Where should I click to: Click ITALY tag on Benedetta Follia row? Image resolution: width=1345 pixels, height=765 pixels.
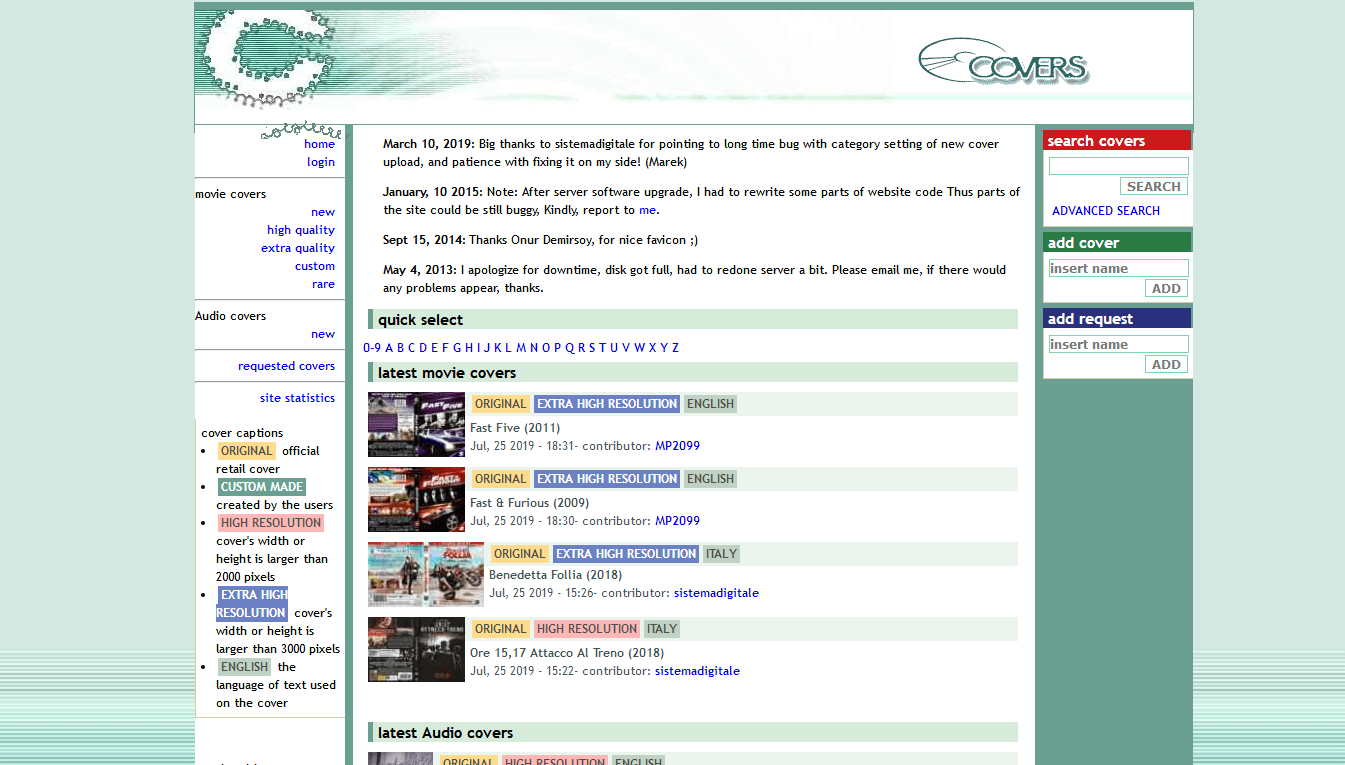pyautogui.click(x=721, y=554)
